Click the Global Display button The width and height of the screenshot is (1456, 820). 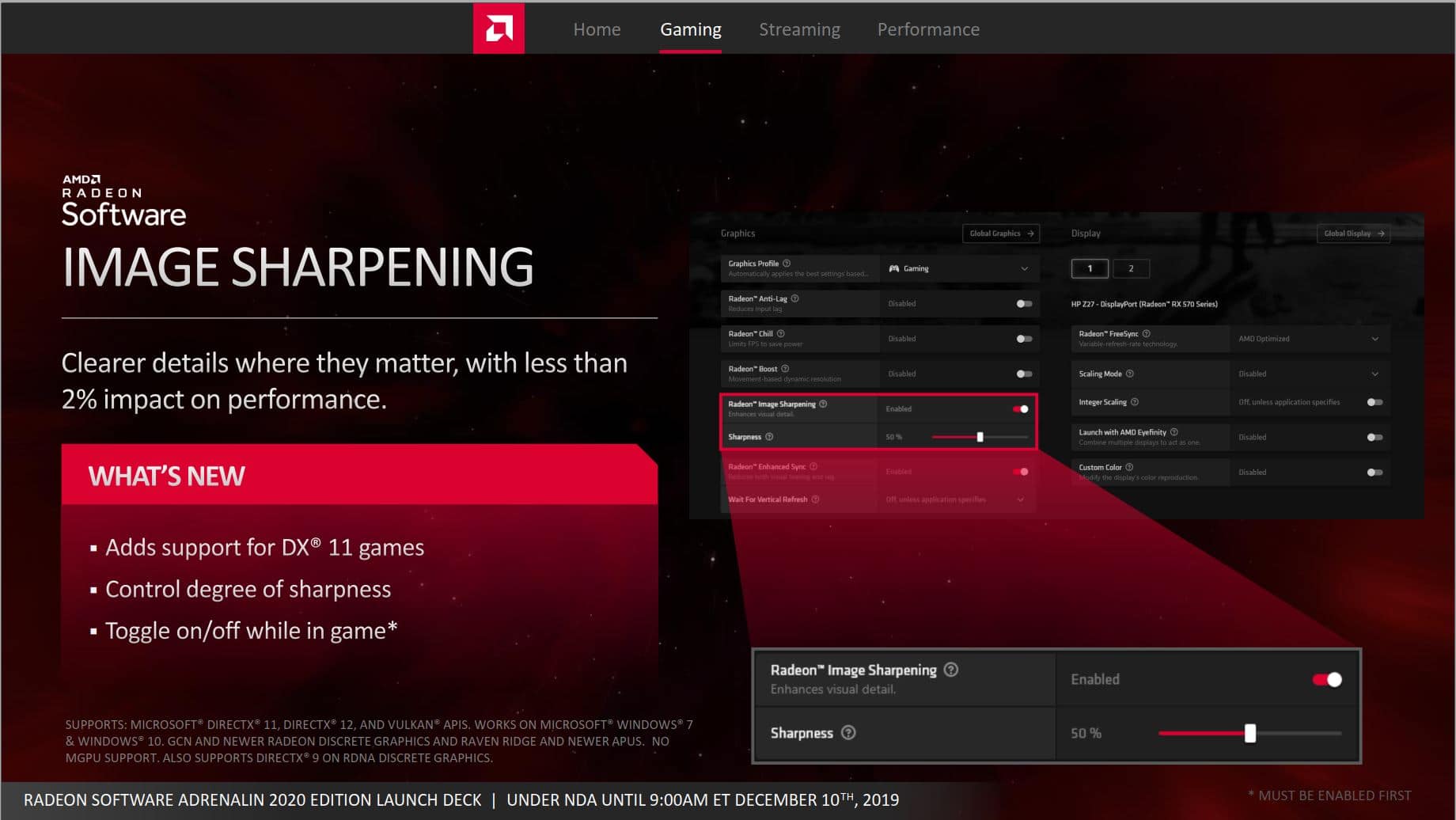1353,233
